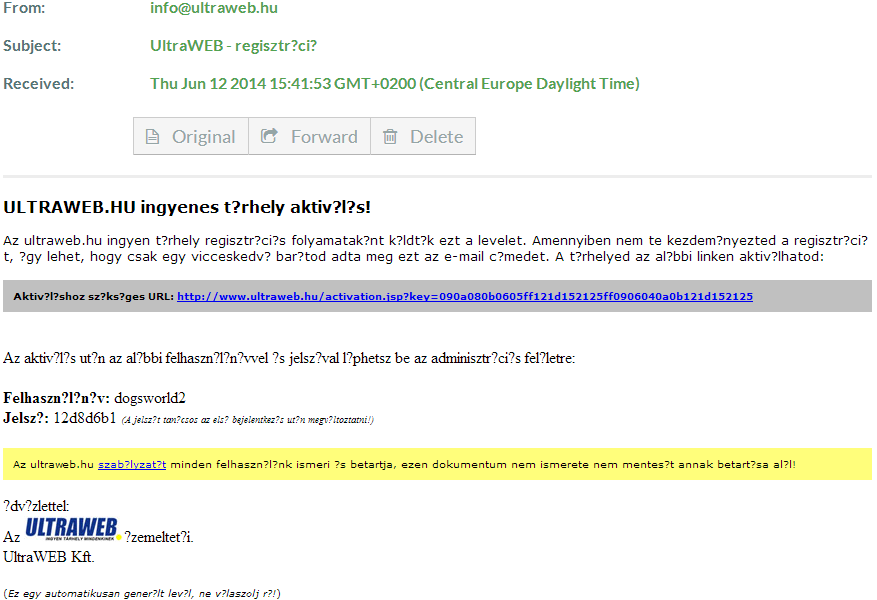Viewport: 877px width, 600px height.
Task: Click the Delete button's trash icon
Action: point(390,136)
